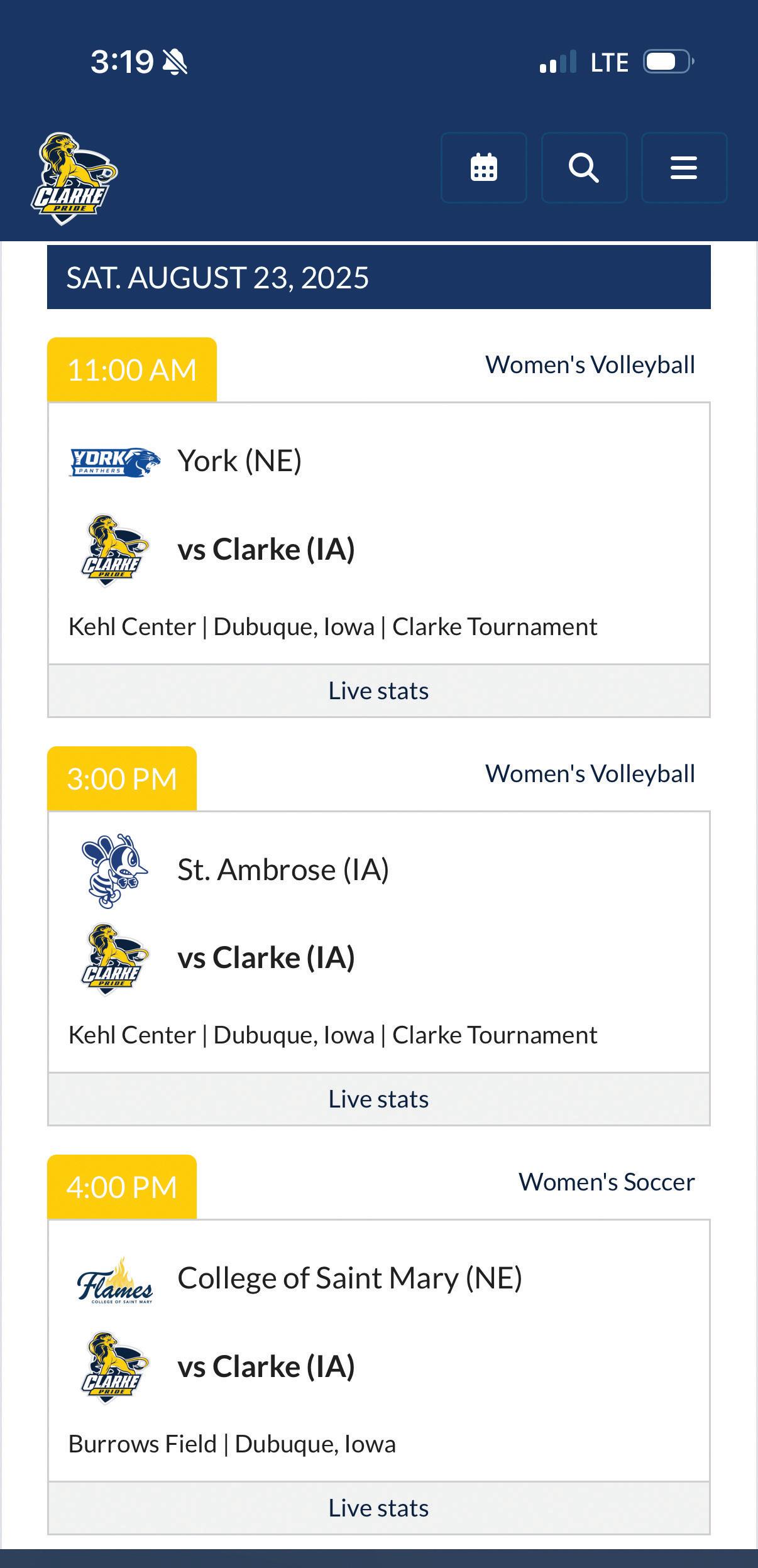Tap the Flames College of Saint Mary logo
The width and height of the screenshot is (758, 1568).
[114, 1280]
